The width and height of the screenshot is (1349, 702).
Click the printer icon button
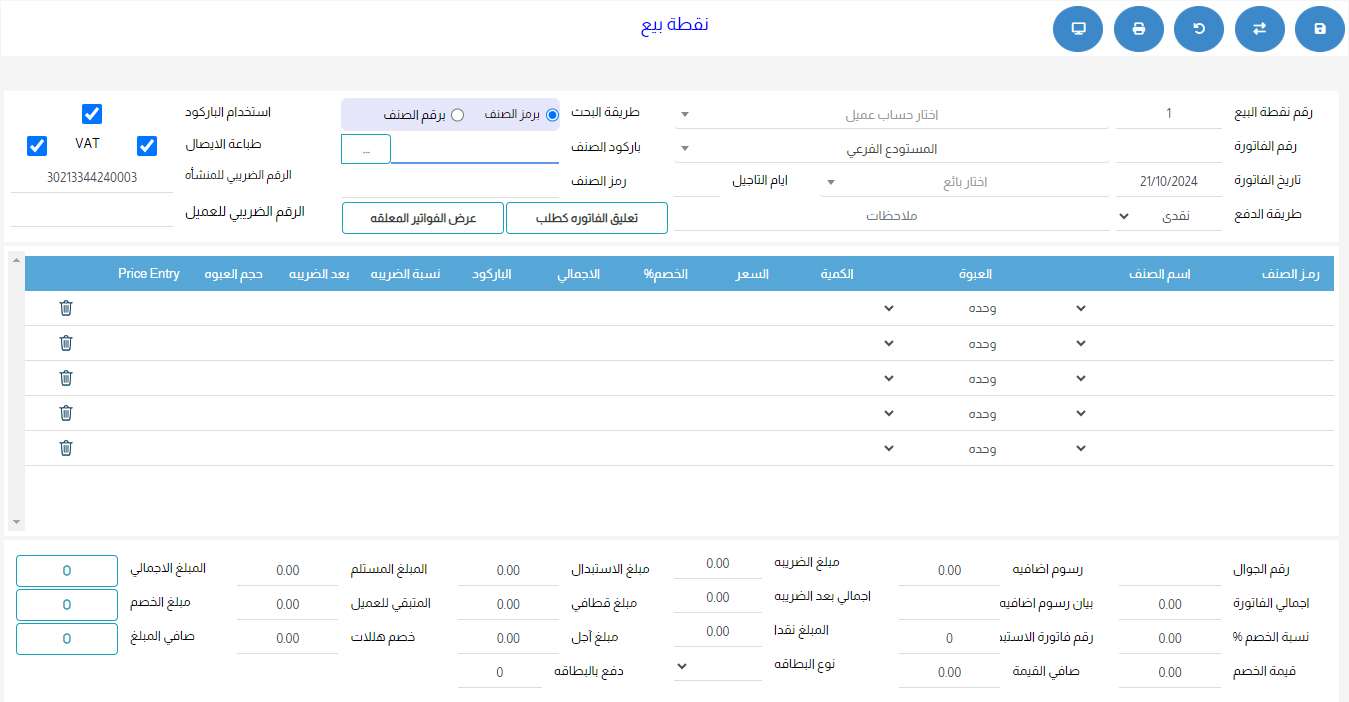(1138, 29)
